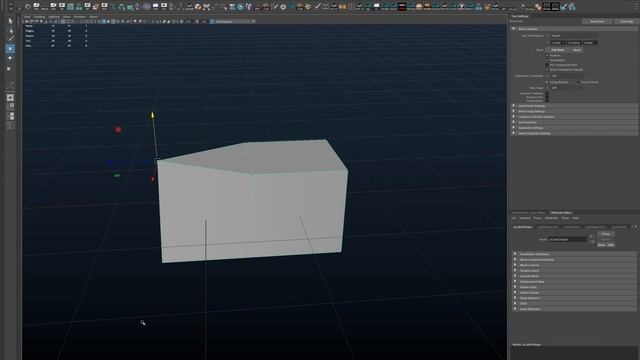Viewport: 640px width, 360px height.
Task: Toggle the Orientation checkbox under Pivot
Action: [x=547, y=60]
